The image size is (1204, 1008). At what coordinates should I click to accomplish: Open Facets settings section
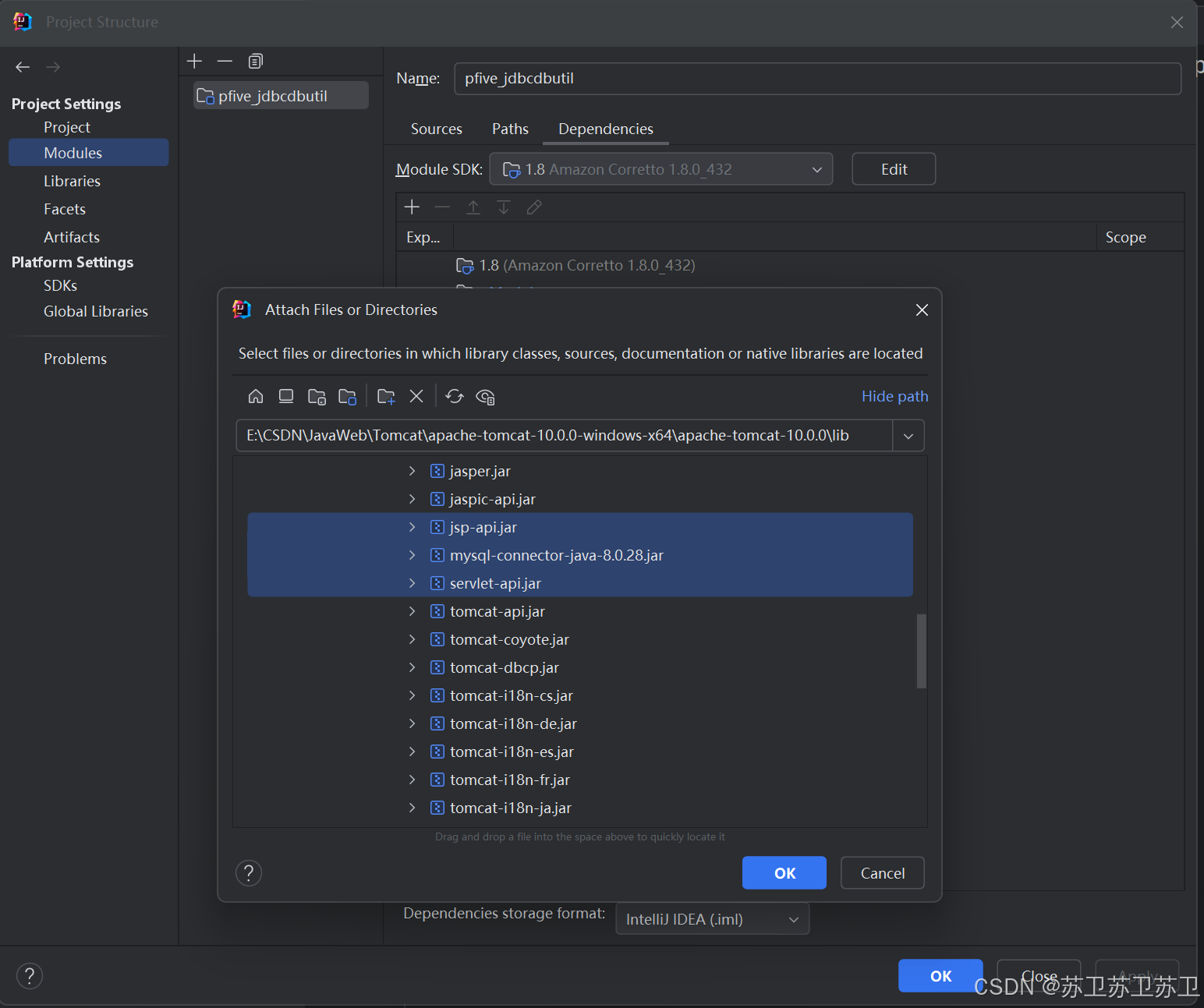click(x=65, y=209)
